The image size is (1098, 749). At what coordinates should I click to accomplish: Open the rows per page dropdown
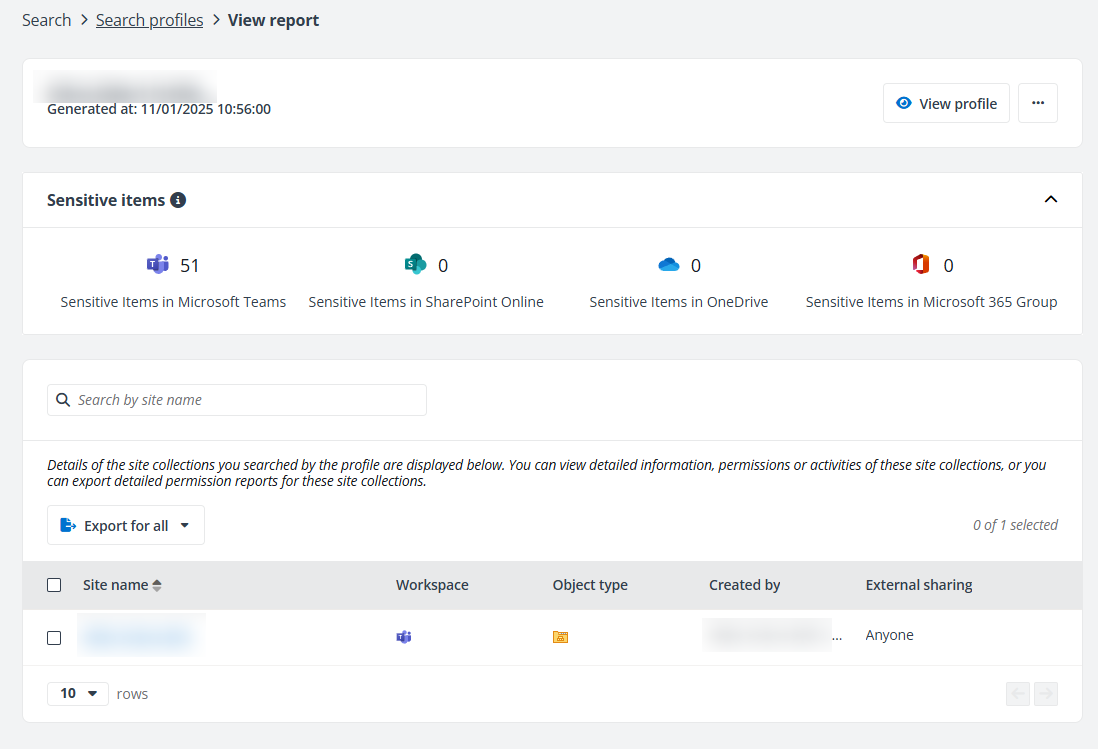coord(78,694)
